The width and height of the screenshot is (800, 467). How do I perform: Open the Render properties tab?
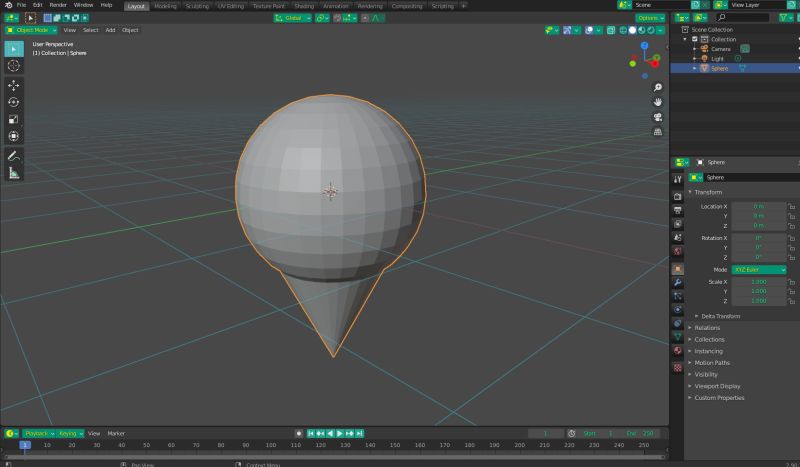coord(678,196)
